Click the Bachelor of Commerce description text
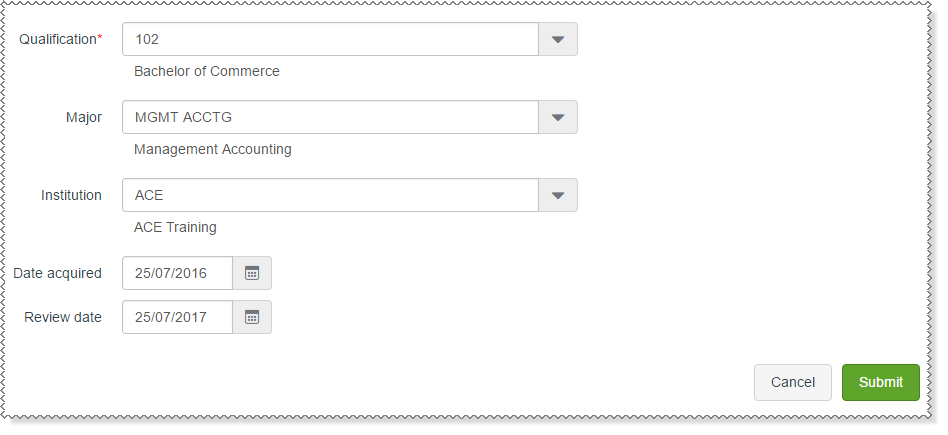948x435 pixels. [x=207, y=71]
